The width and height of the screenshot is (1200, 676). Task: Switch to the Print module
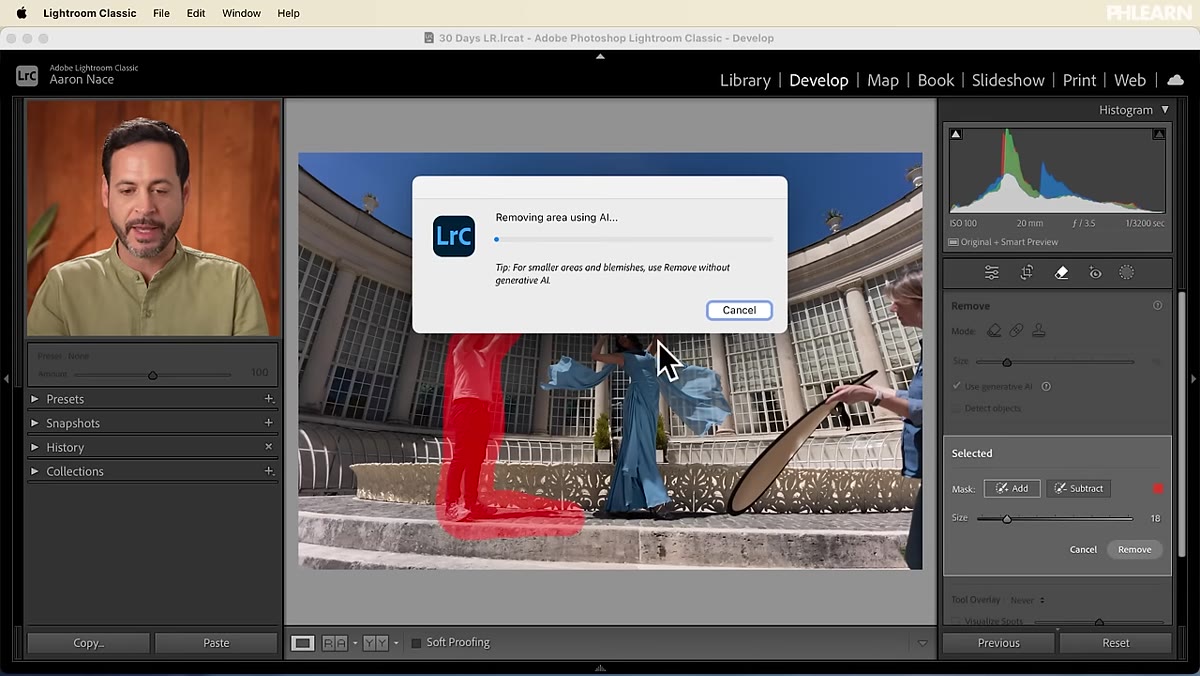pos(1079,80)
